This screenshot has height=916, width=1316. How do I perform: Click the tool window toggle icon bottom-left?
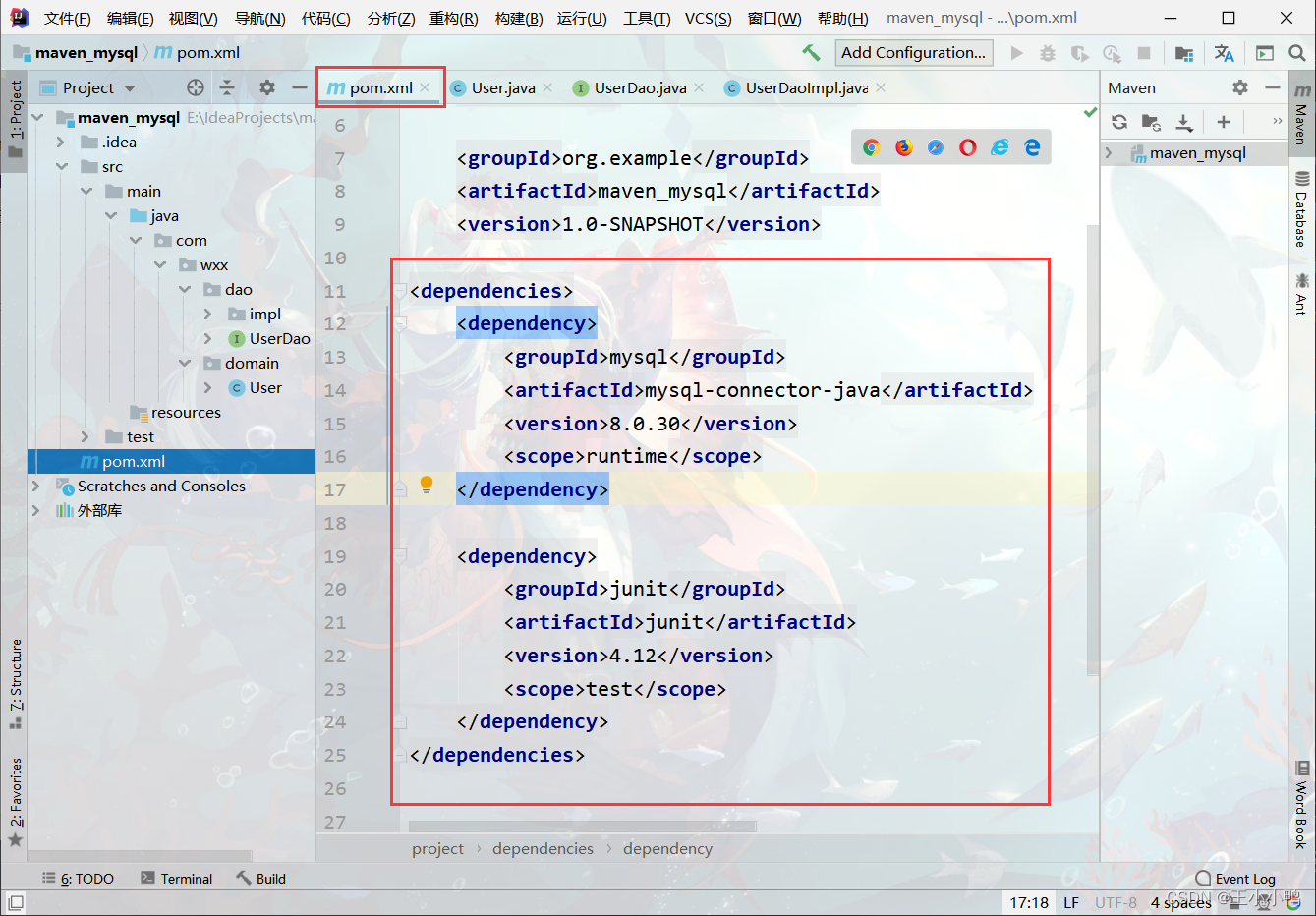click(16, 901)
